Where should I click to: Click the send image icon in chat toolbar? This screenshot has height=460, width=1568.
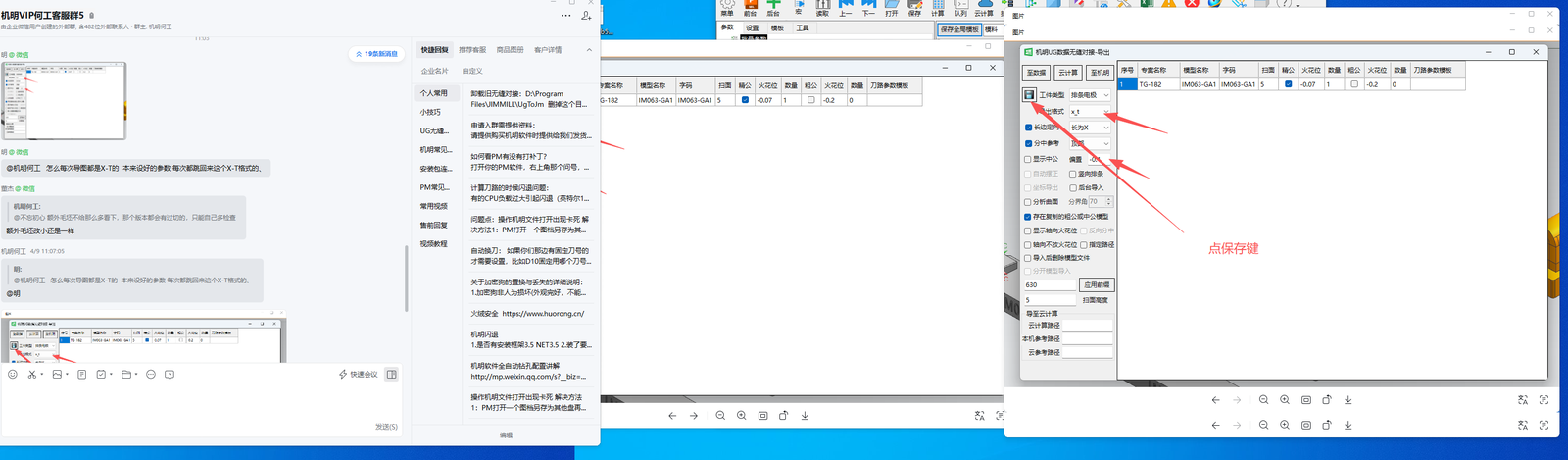pyautogui.click(x=57, y=374)
